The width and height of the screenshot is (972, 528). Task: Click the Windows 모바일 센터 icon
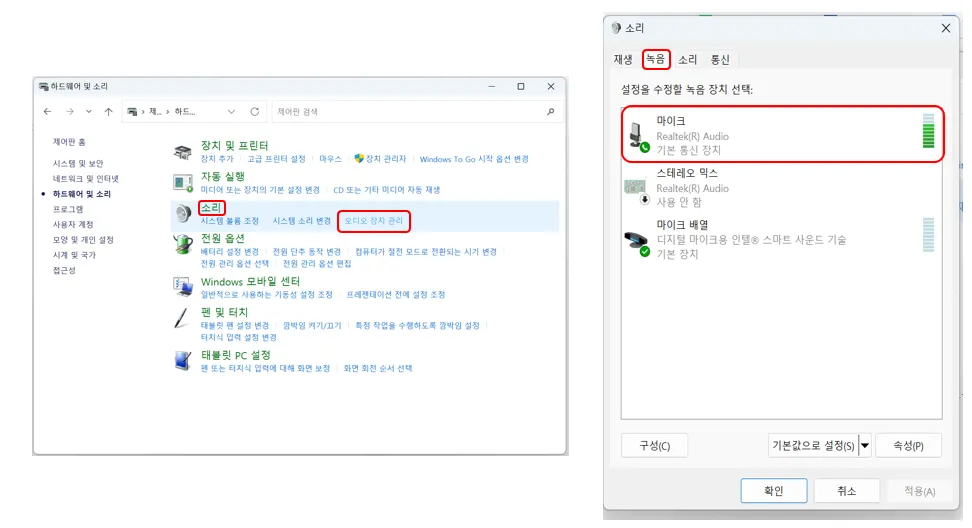point(183,286)
